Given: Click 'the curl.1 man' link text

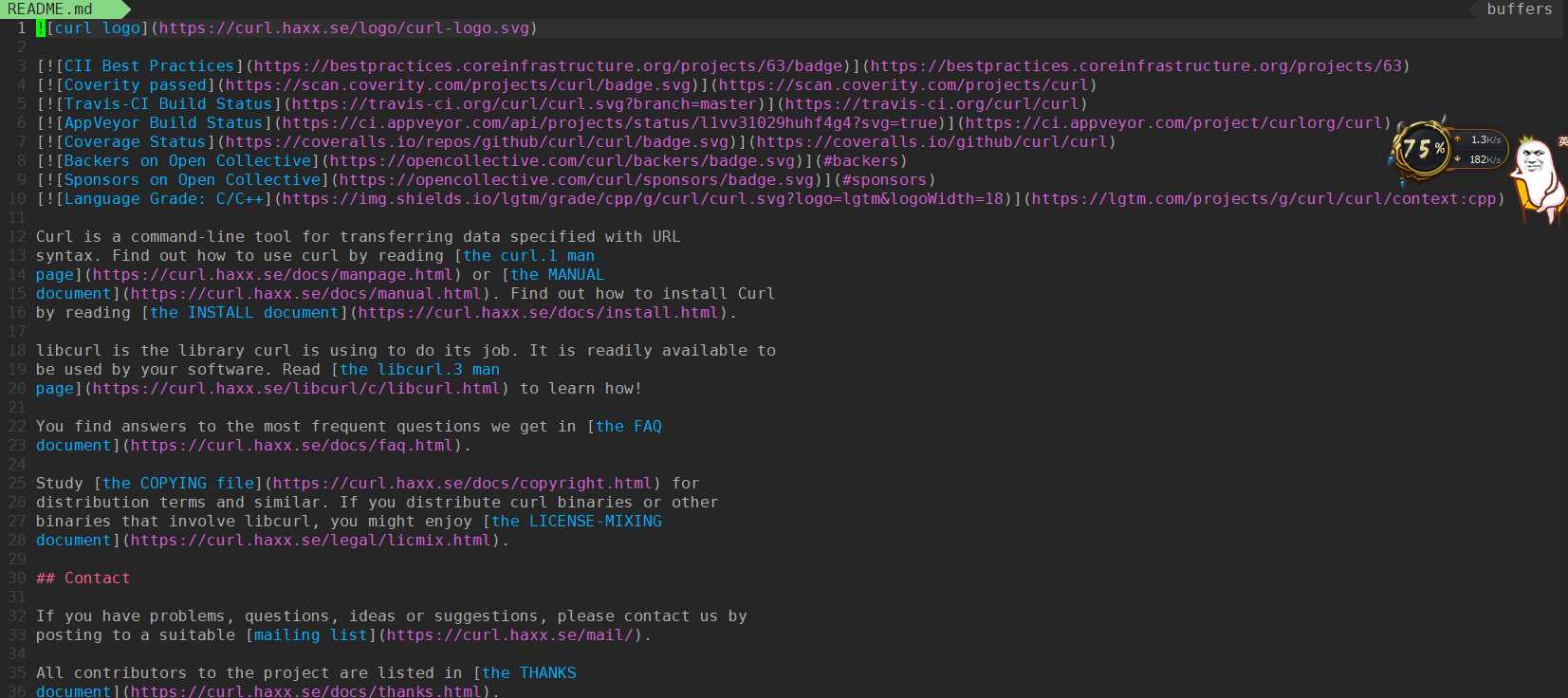Looking at the screenshot, I should point(529,255).
